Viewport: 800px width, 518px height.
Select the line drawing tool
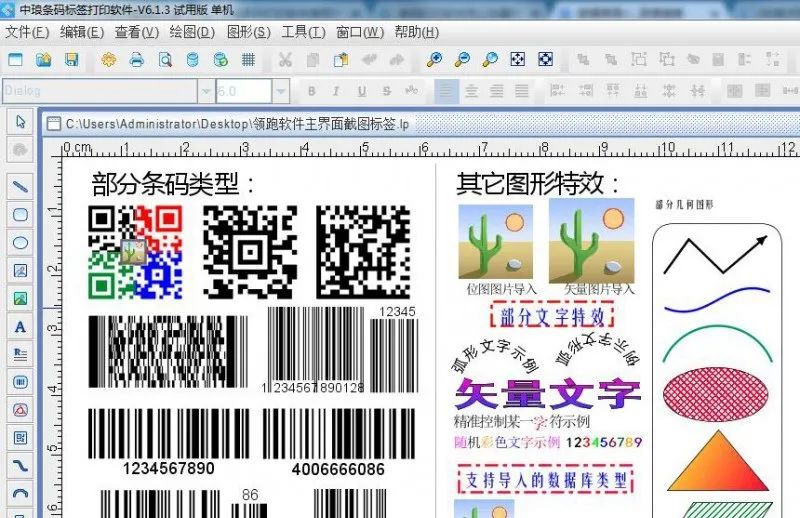20,186
